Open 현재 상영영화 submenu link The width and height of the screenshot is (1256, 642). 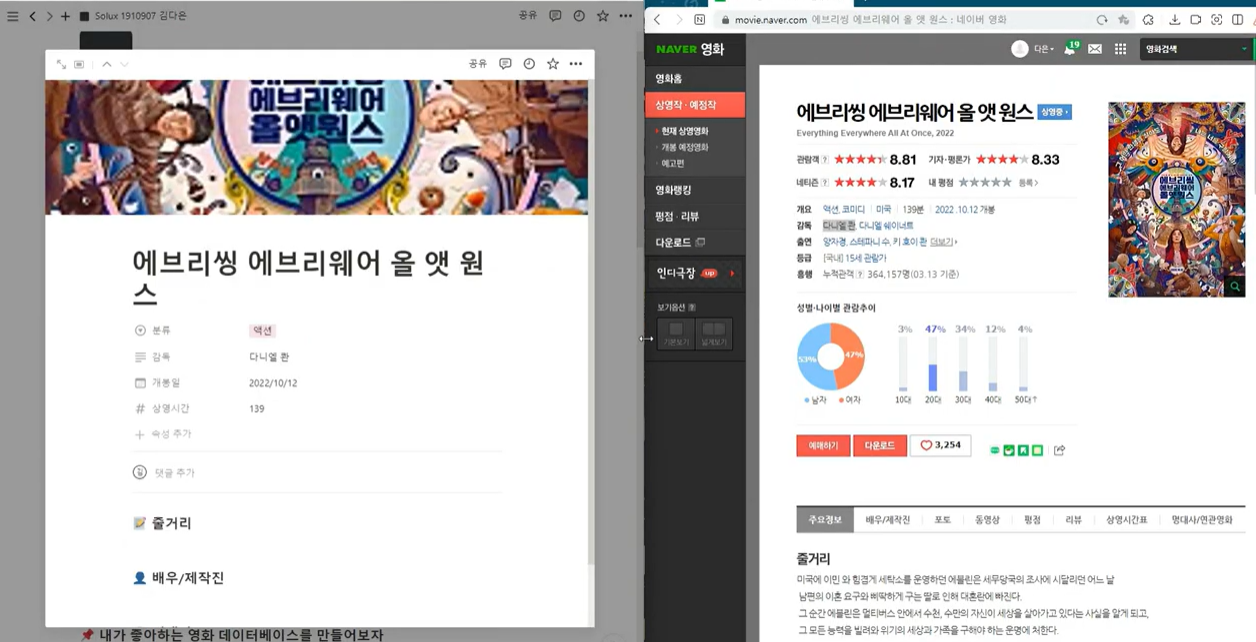(685, 131)
